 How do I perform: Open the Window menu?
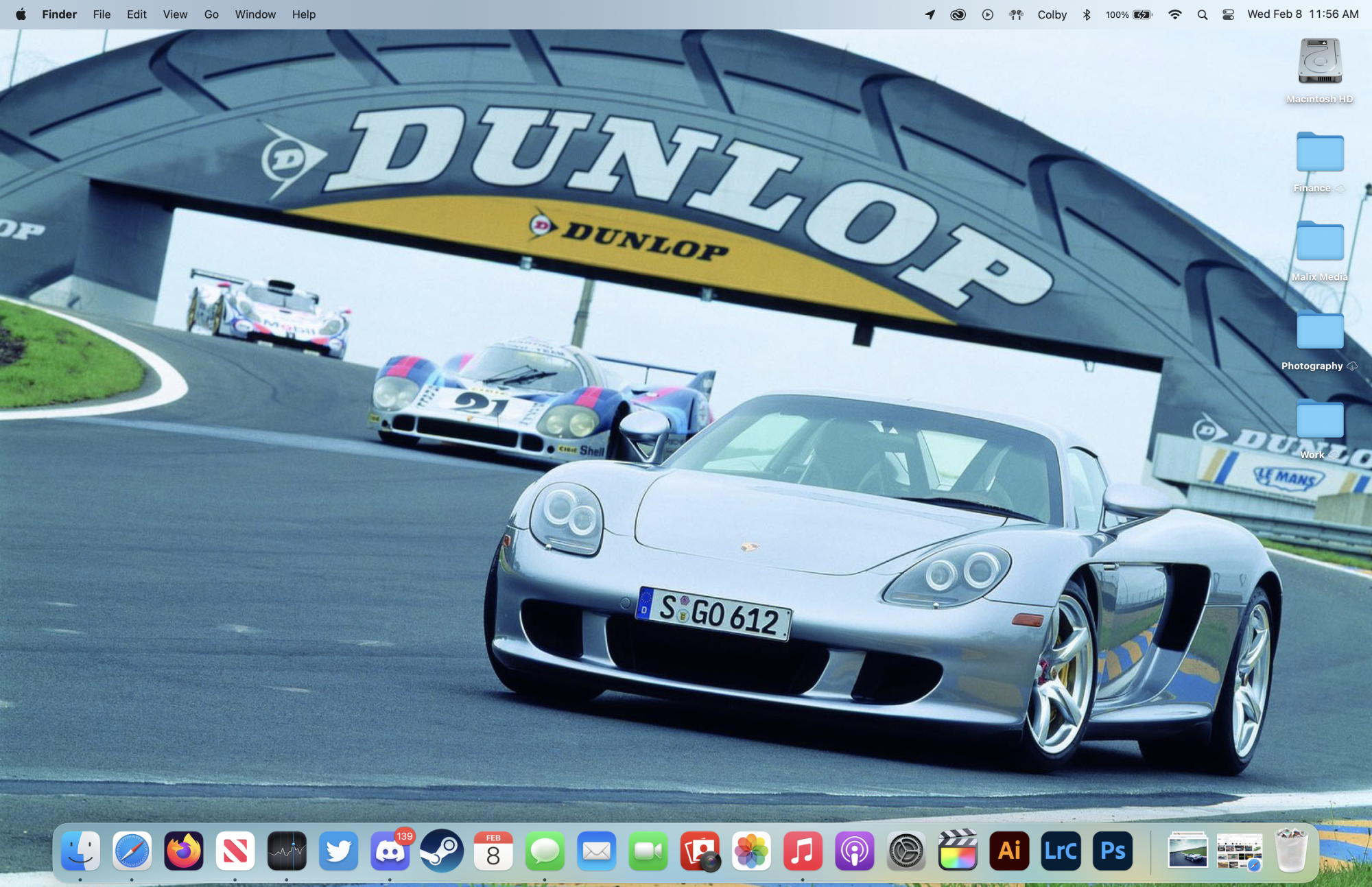point(255,14)
